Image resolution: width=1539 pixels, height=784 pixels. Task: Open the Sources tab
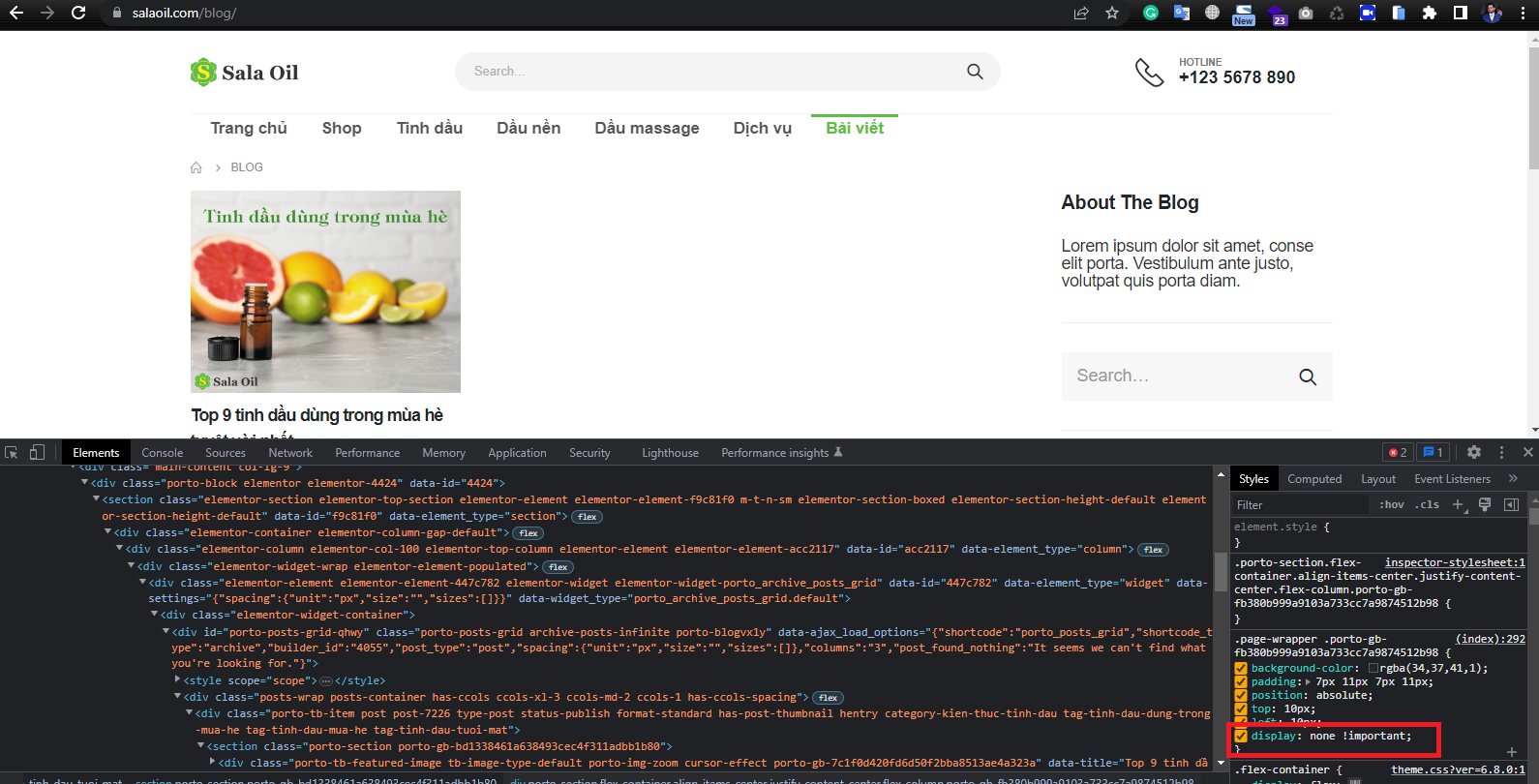point(226,453)
